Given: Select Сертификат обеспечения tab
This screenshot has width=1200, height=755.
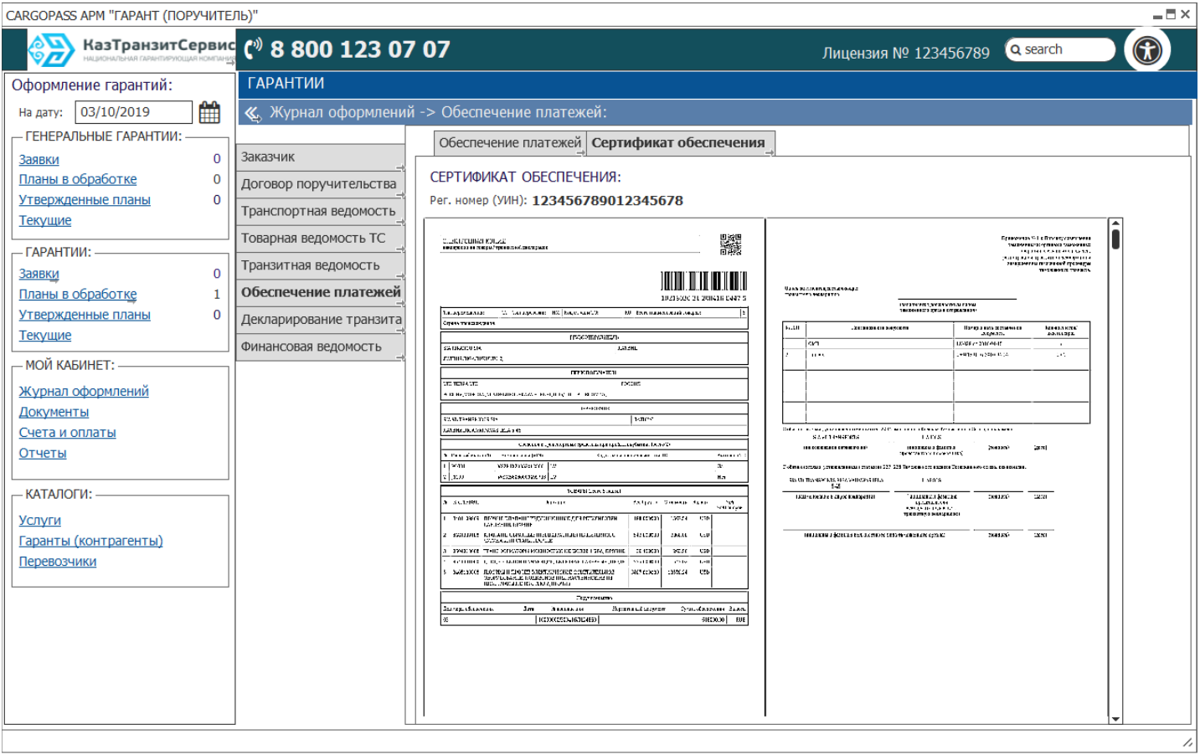Looking at the screenshot, I should pyautogui.click(x=679, y=143).
